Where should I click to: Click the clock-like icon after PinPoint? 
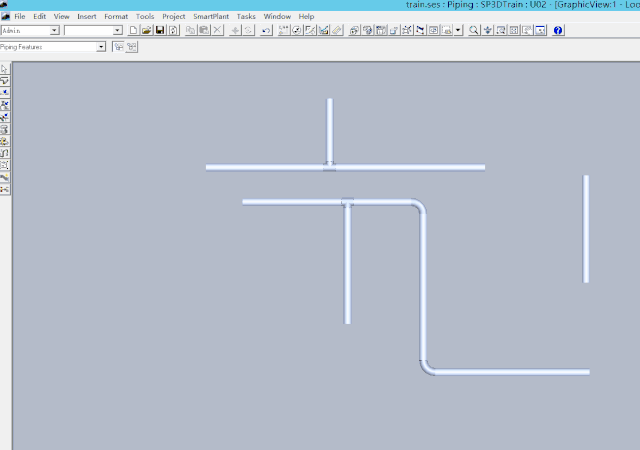[x=297, y=30]
